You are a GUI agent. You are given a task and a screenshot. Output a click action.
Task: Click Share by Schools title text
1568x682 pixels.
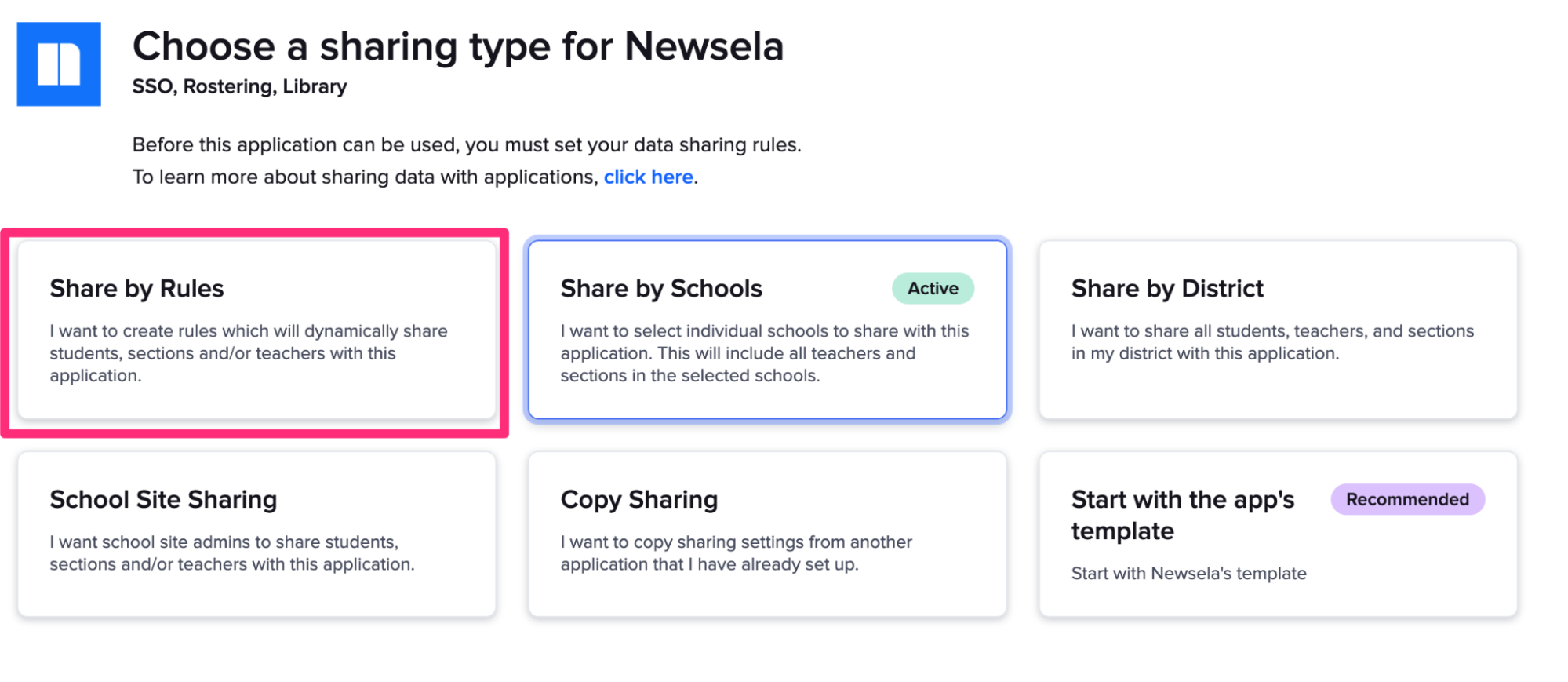click(661, 288)
